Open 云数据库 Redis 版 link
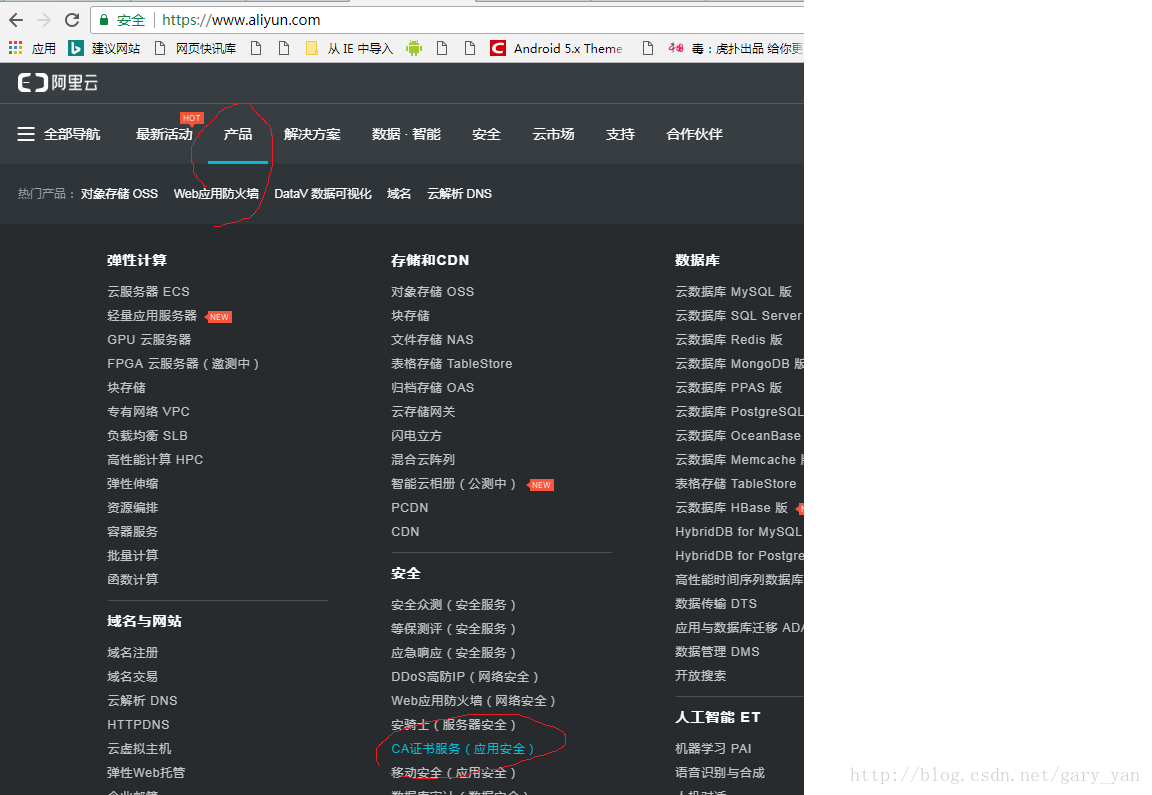The image size is (1152, 795). [729, 340]
